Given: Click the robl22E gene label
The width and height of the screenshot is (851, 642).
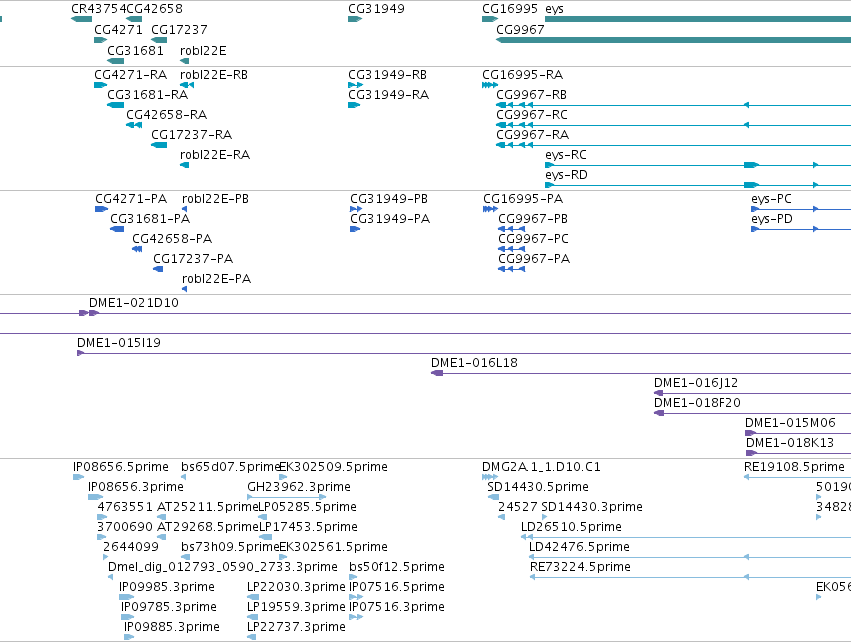Looking at the screenshot, I should pyautogui.click(x=203, y=50).
